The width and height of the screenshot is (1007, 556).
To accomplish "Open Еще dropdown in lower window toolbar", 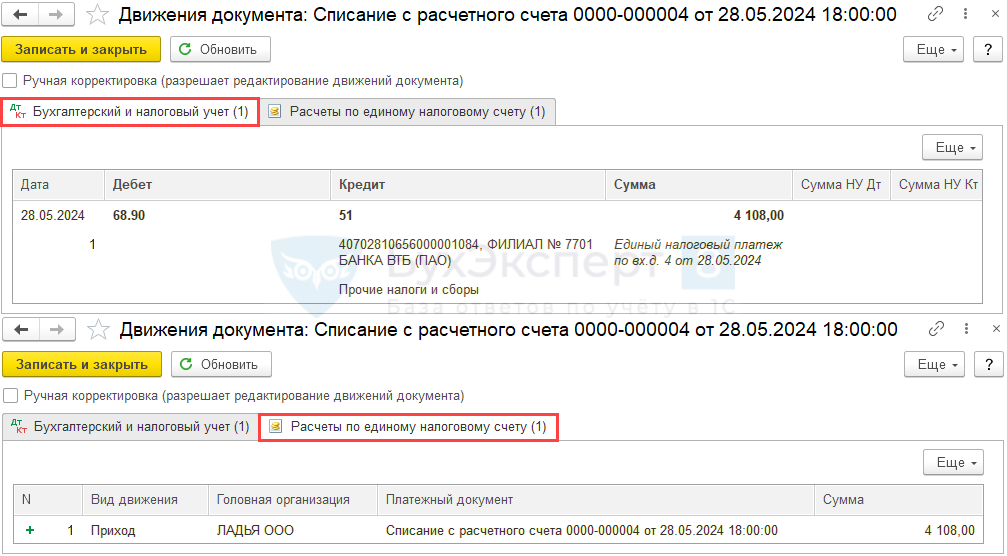I will [x=934, y=365].
